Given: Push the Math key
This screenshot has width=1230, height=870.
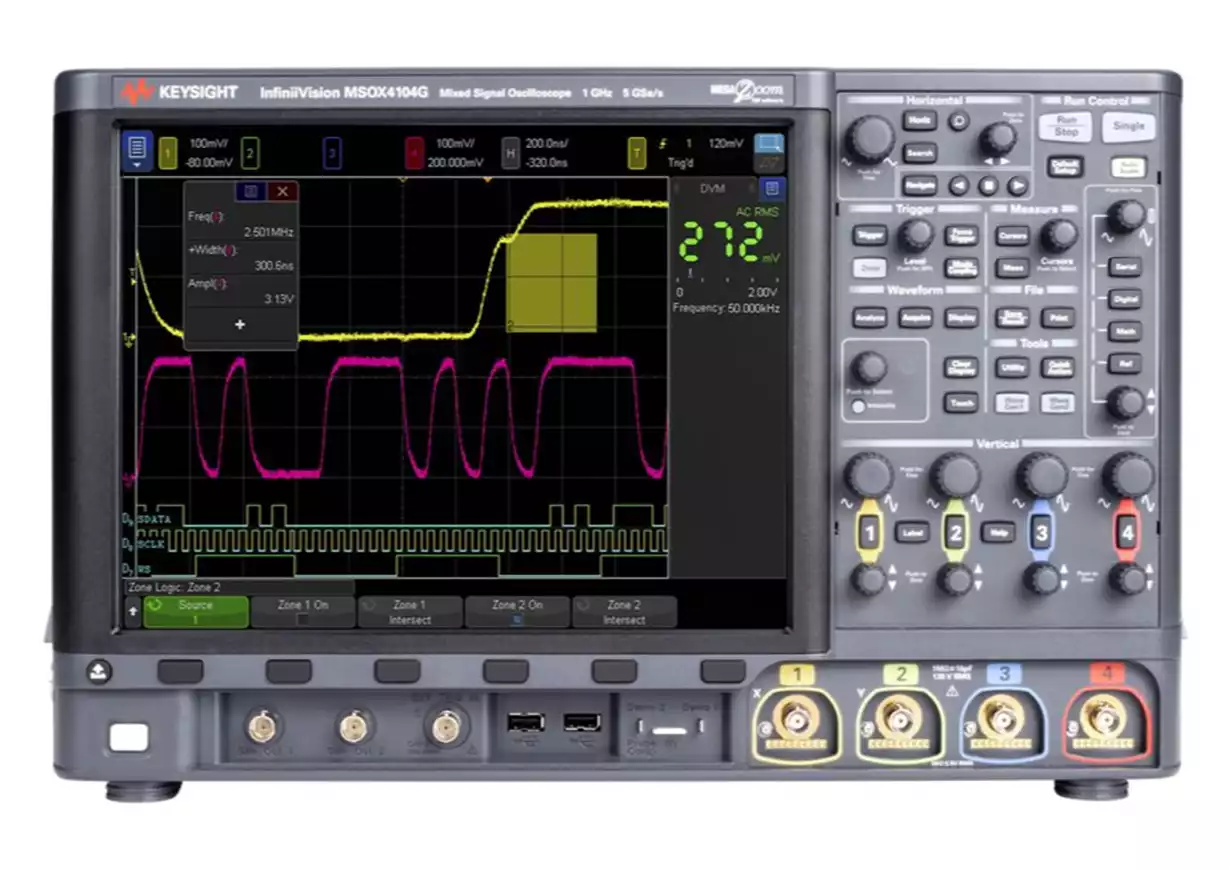Looking at the screenshot, I should 1124,331.
